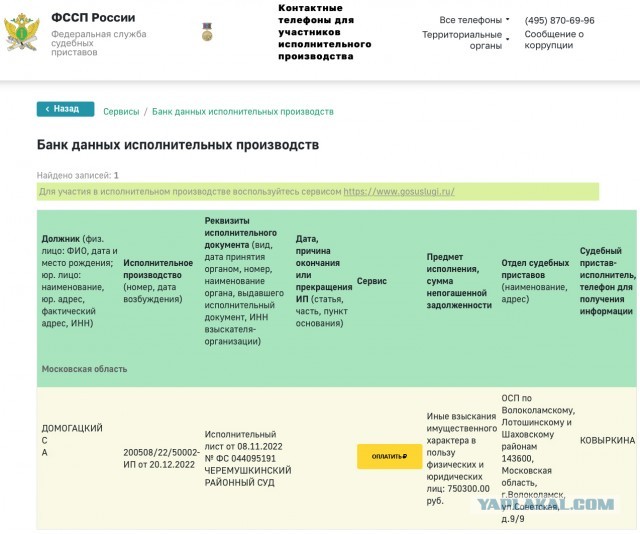
Task: Click the FSSP eagle emblem logo
Action: [x=21, y=33]
